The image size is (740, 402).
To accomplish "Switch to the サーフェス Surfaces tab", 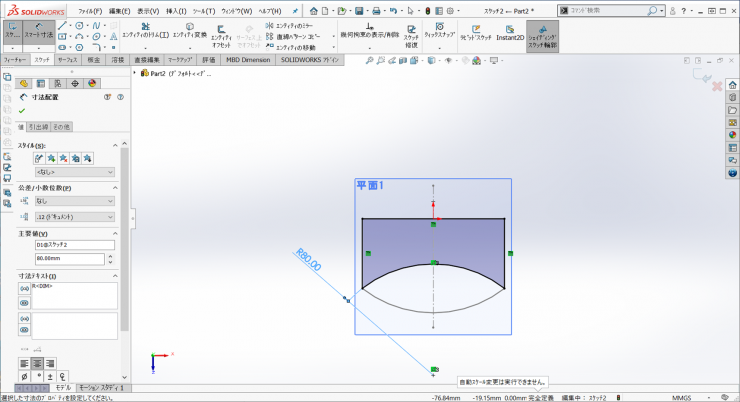I will [69, 60].
